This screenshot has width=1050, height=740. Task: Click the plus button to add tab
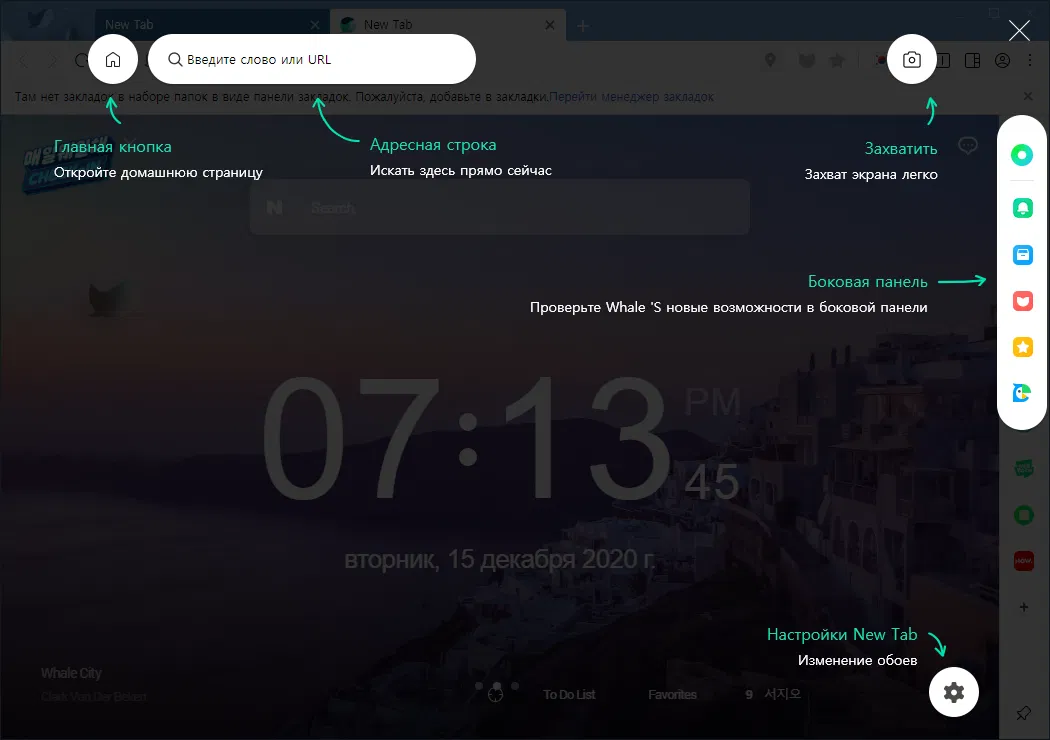(583, 26)
